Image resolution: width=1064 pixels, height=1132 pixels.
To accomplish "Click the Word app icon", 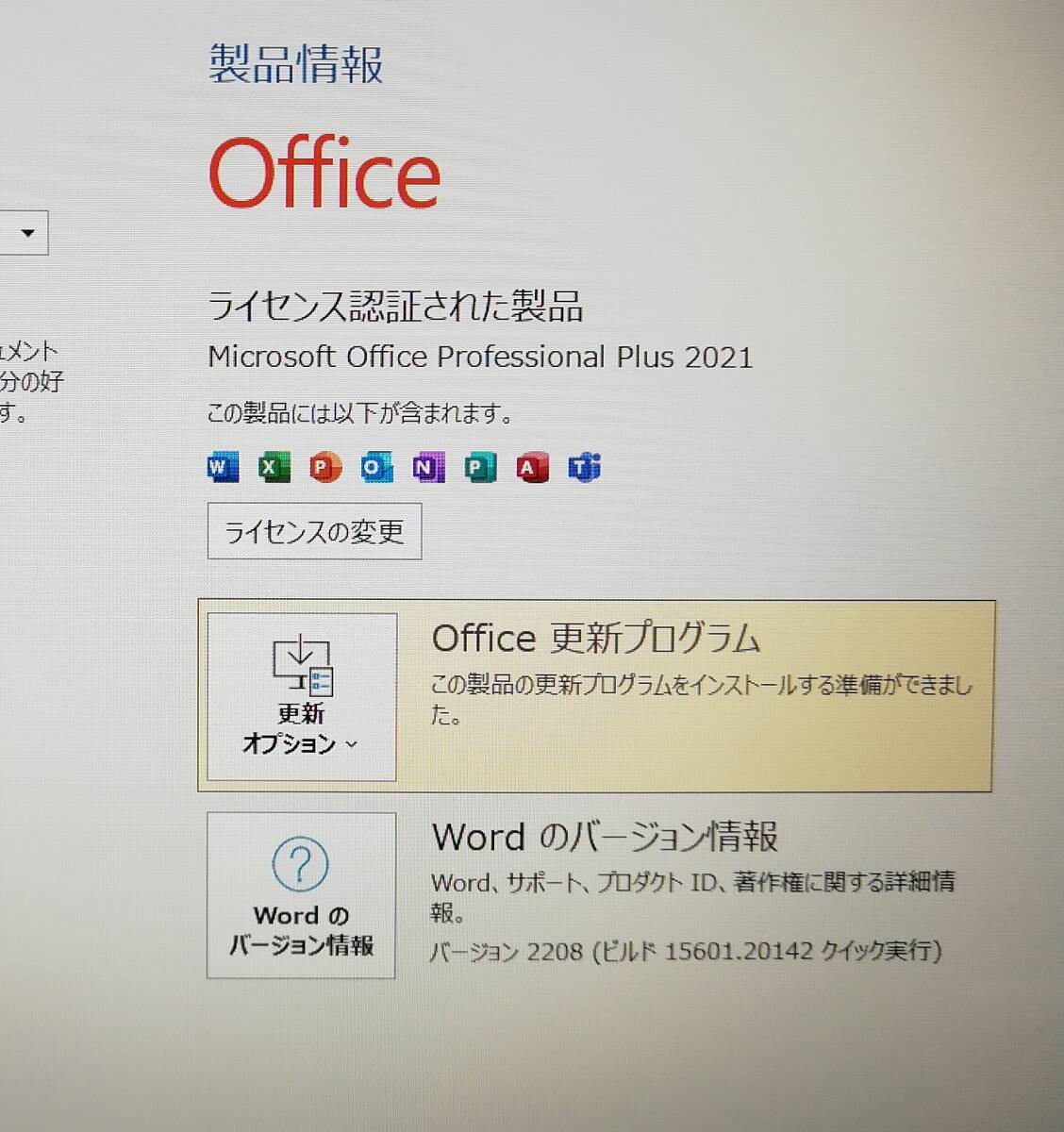I will [223, 467].
